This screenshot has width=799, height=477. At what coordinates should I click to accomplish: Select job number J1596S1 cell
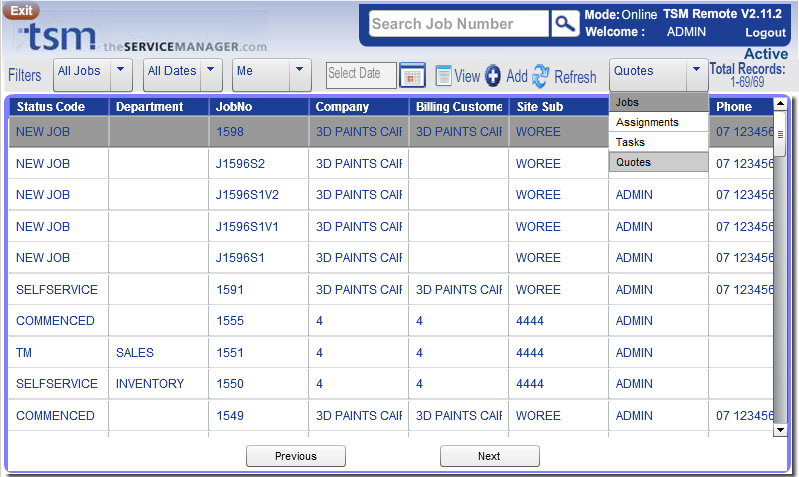click(x=258, y=258)
